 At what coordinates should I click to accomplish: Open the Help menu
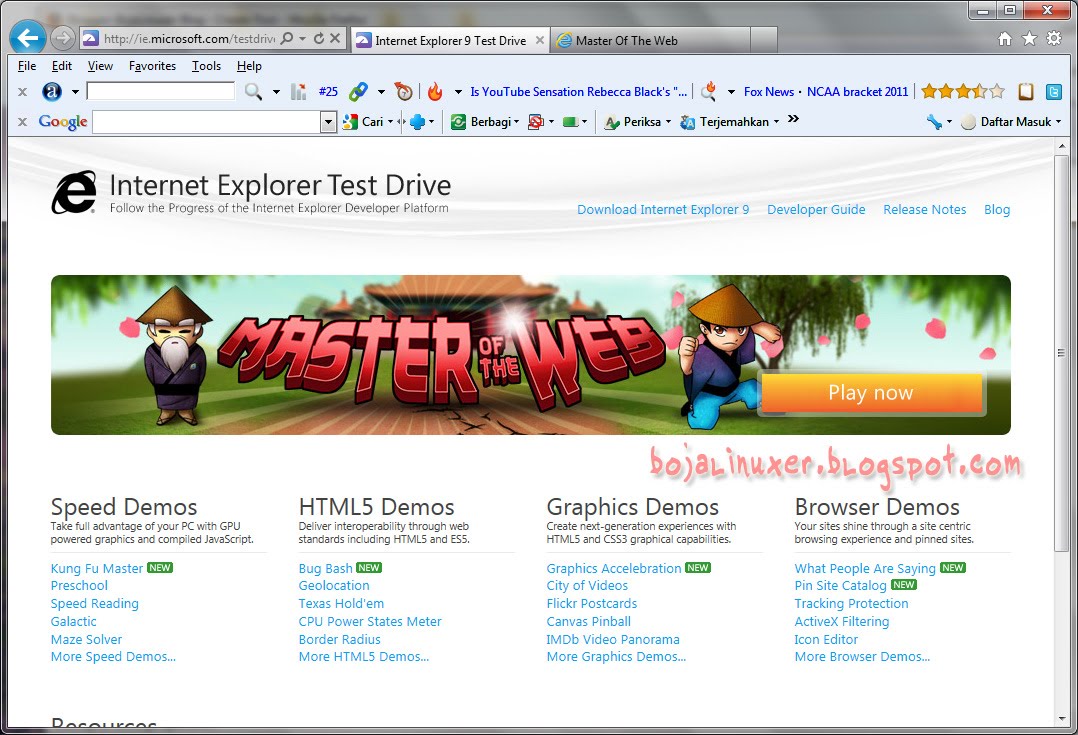click(x=249, y=66)
